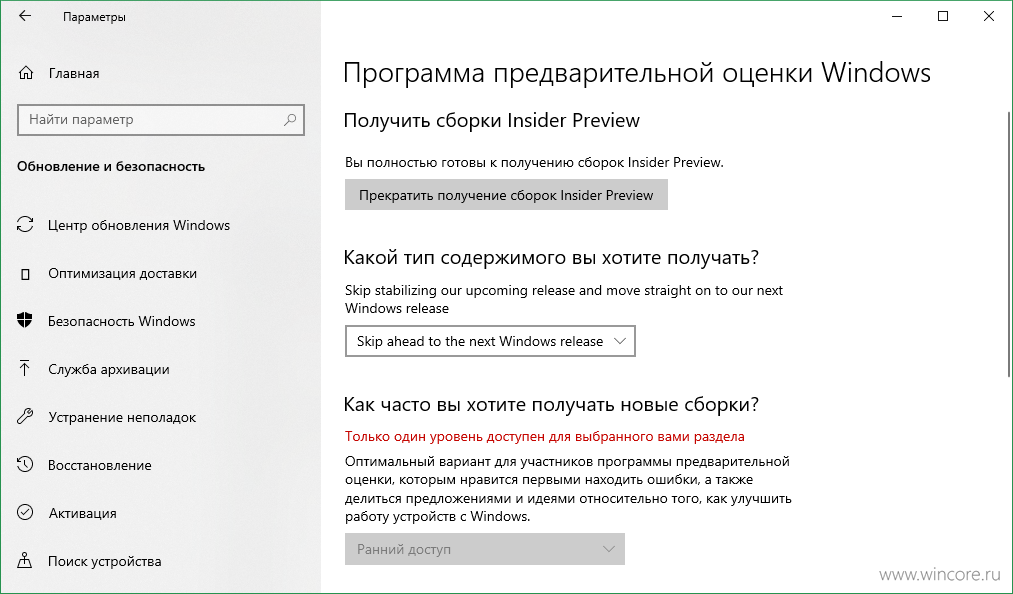Viewport: 1013px width, 594px height.
Task: Go to Оптимизация доставки
Action: pyautogui.click(x=122, y=273)
